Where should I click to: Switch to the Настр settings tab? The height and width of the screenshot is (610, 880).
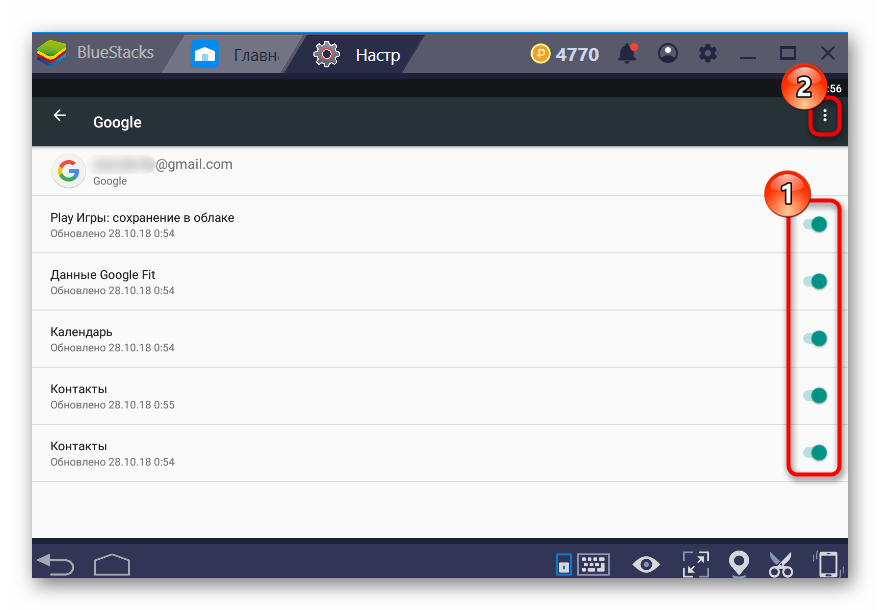coord(356,54)
